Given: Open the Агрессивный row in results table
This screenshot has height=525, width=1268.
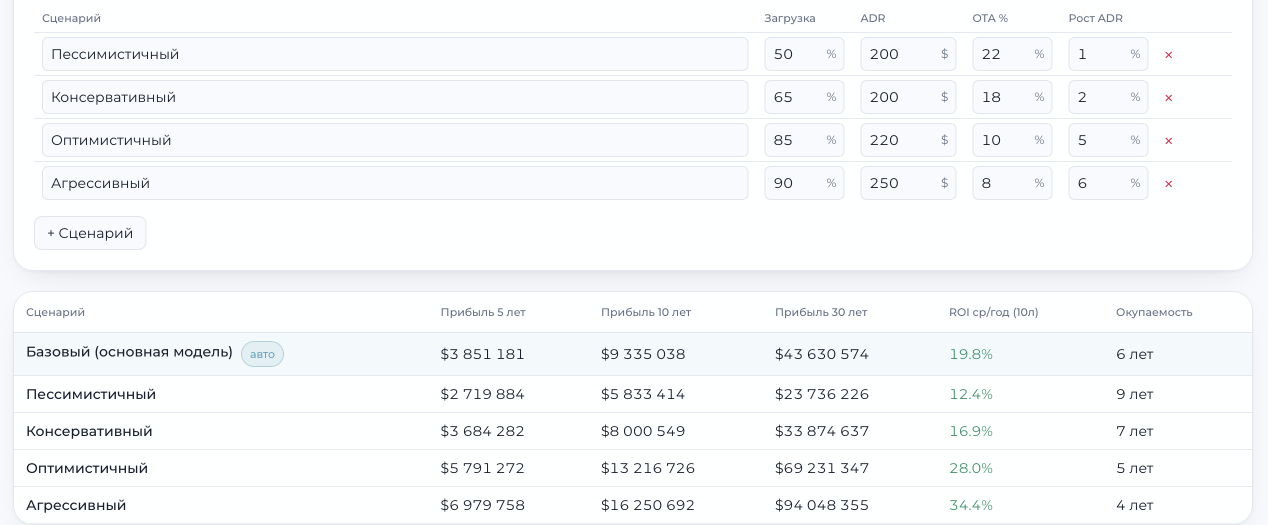Looking at the screenshot, I should click(633, 505).
